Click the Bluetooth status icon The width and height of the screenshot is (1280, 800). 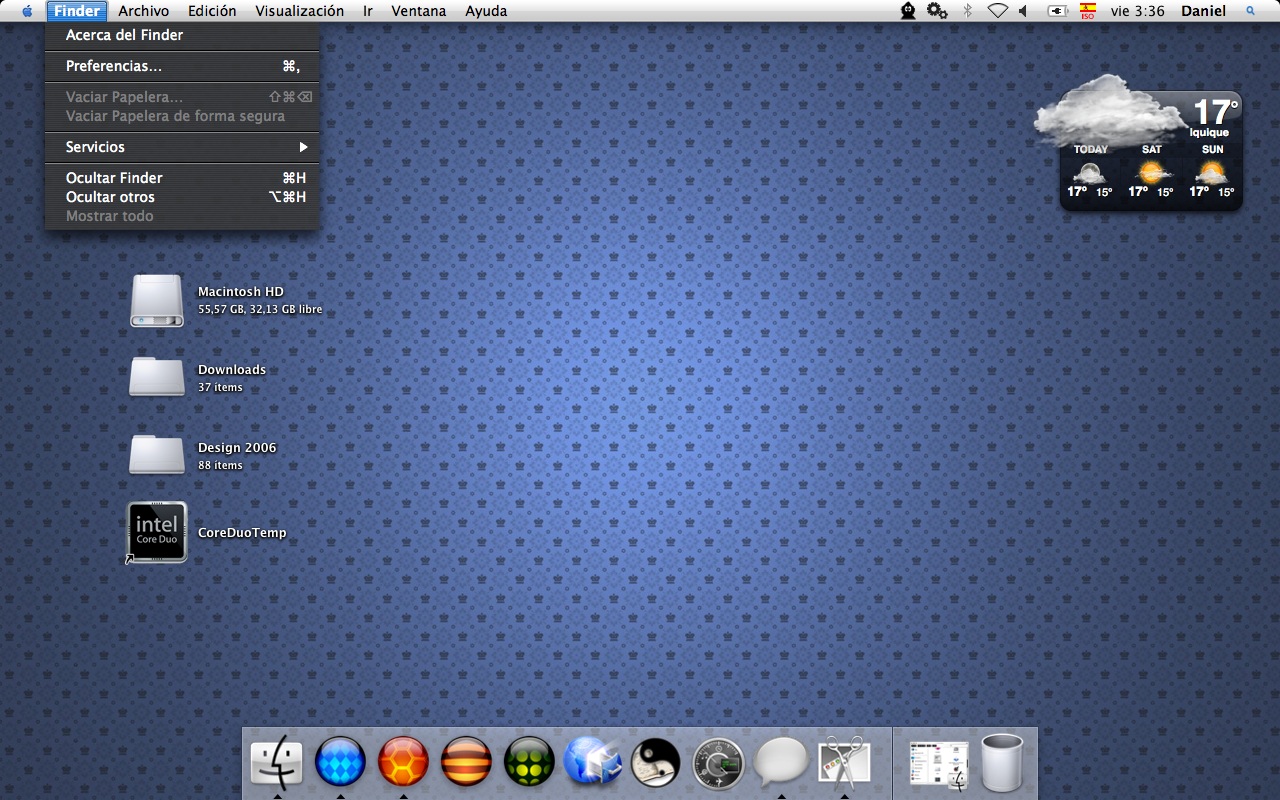click(x=967, y=11)
